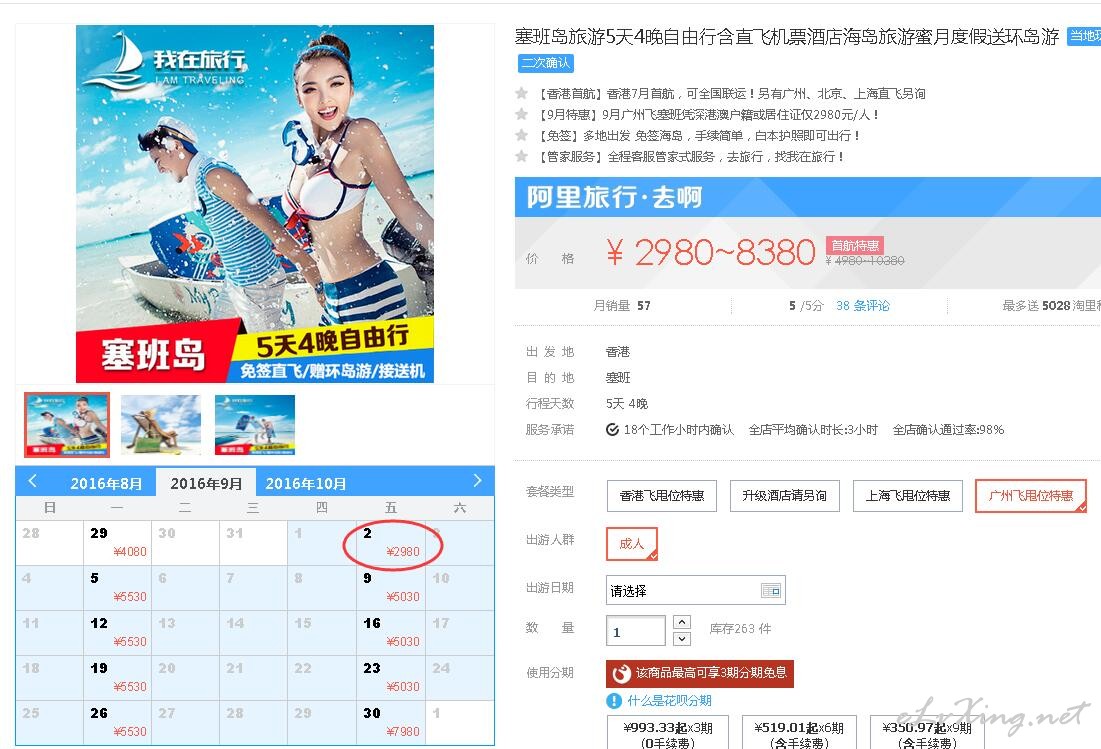Switch calendar to 2016年8月 tab

click(106, 483)
